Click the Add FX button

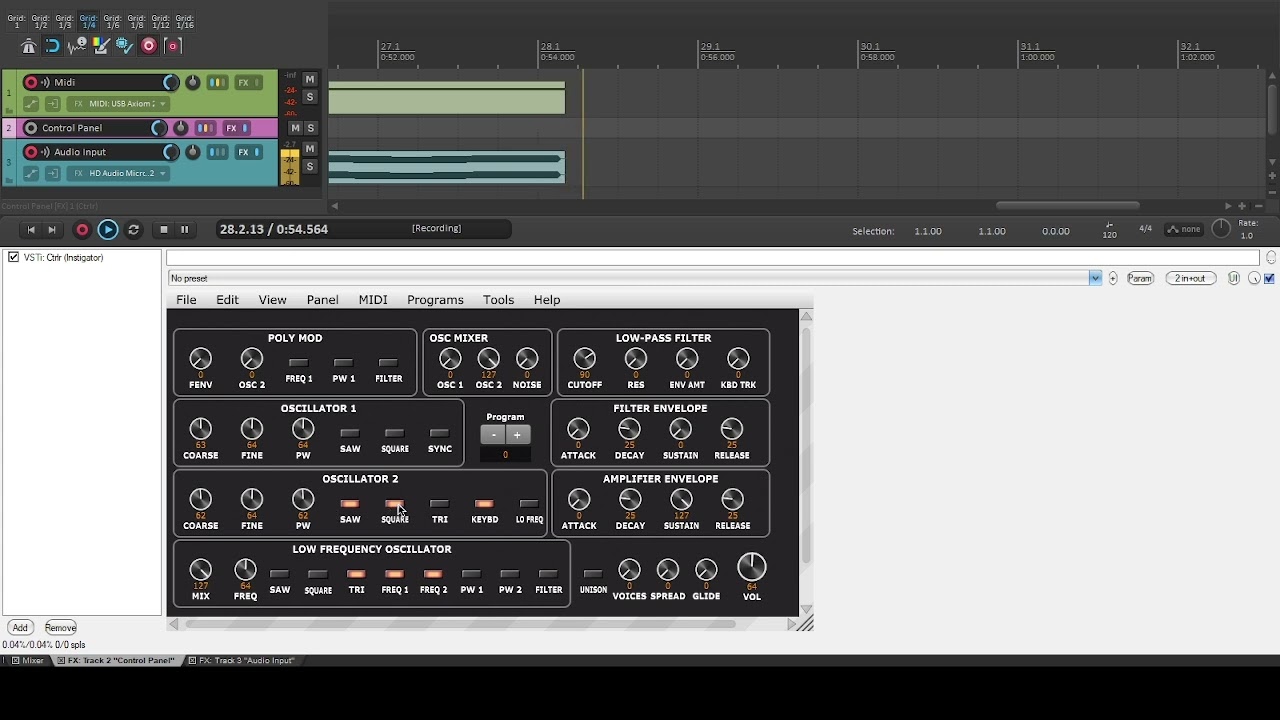coord(20,628)
